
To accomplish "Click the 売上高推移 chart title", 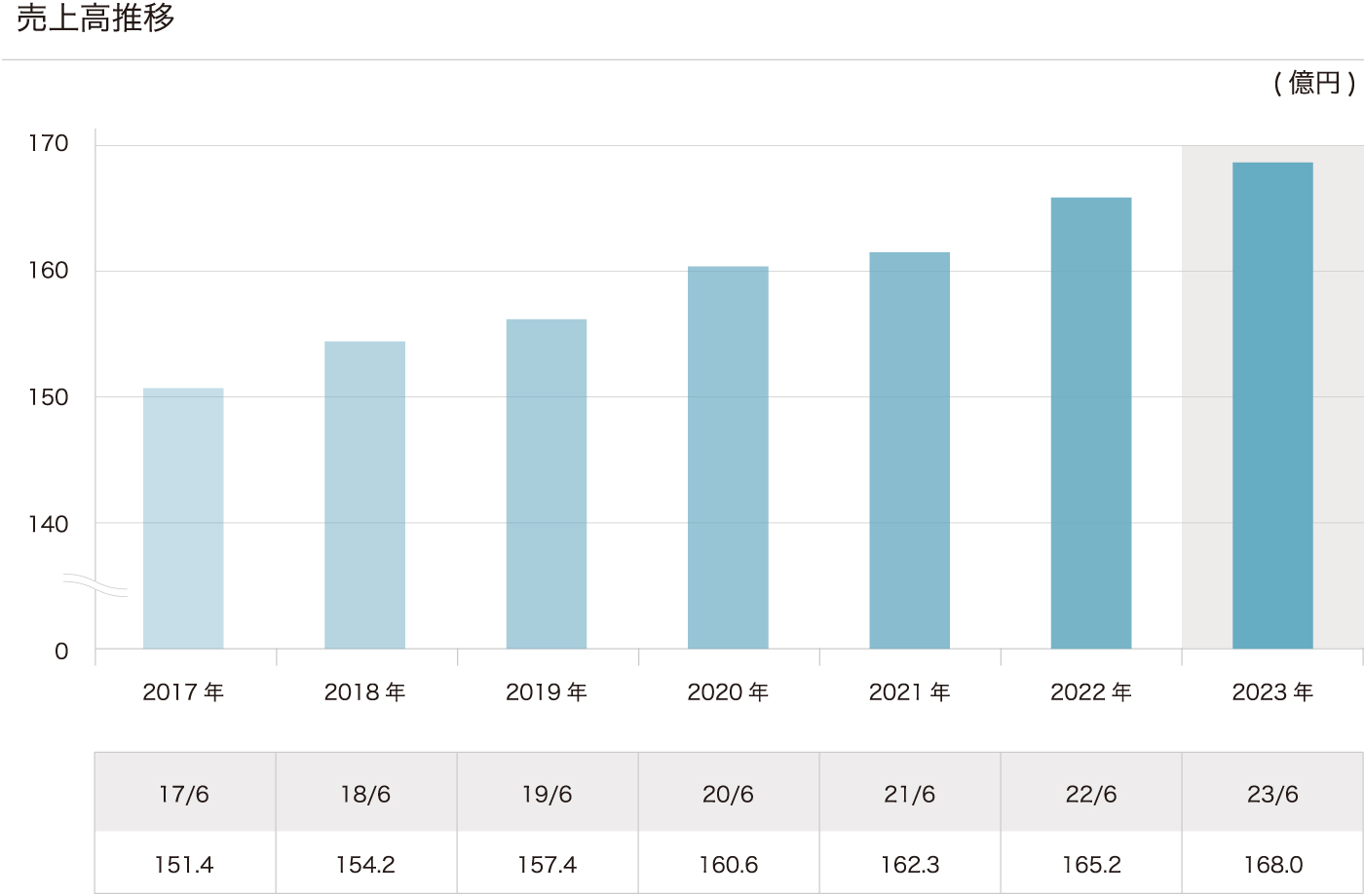I will point(95,19).
